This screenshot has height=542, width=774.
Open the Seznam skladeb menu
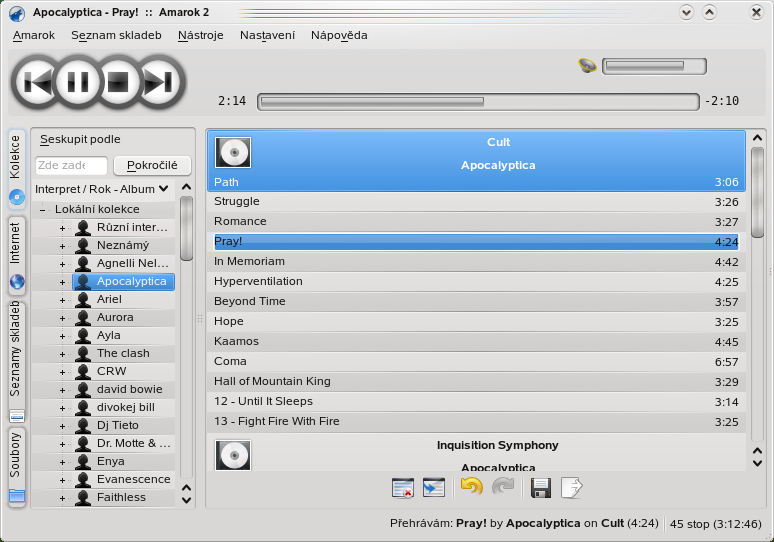pos(116,36)
